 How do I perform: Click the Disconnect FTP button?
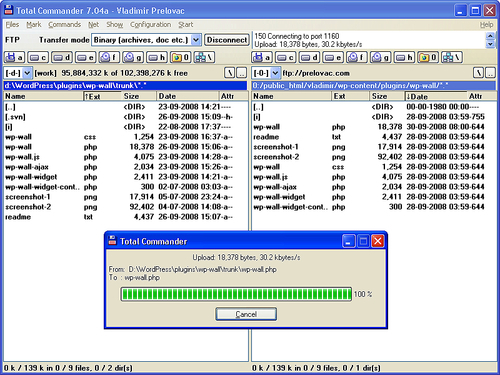tap(227, 40)
